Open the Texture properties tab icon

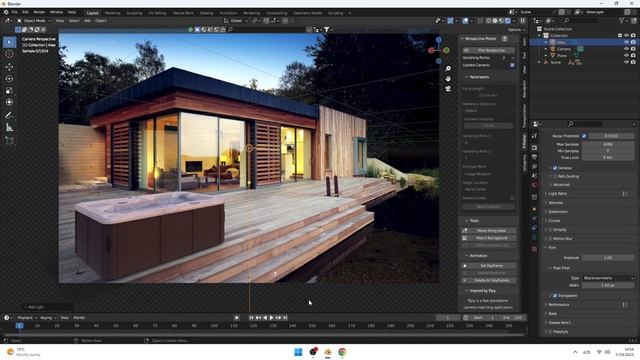(x=534, y=249)
